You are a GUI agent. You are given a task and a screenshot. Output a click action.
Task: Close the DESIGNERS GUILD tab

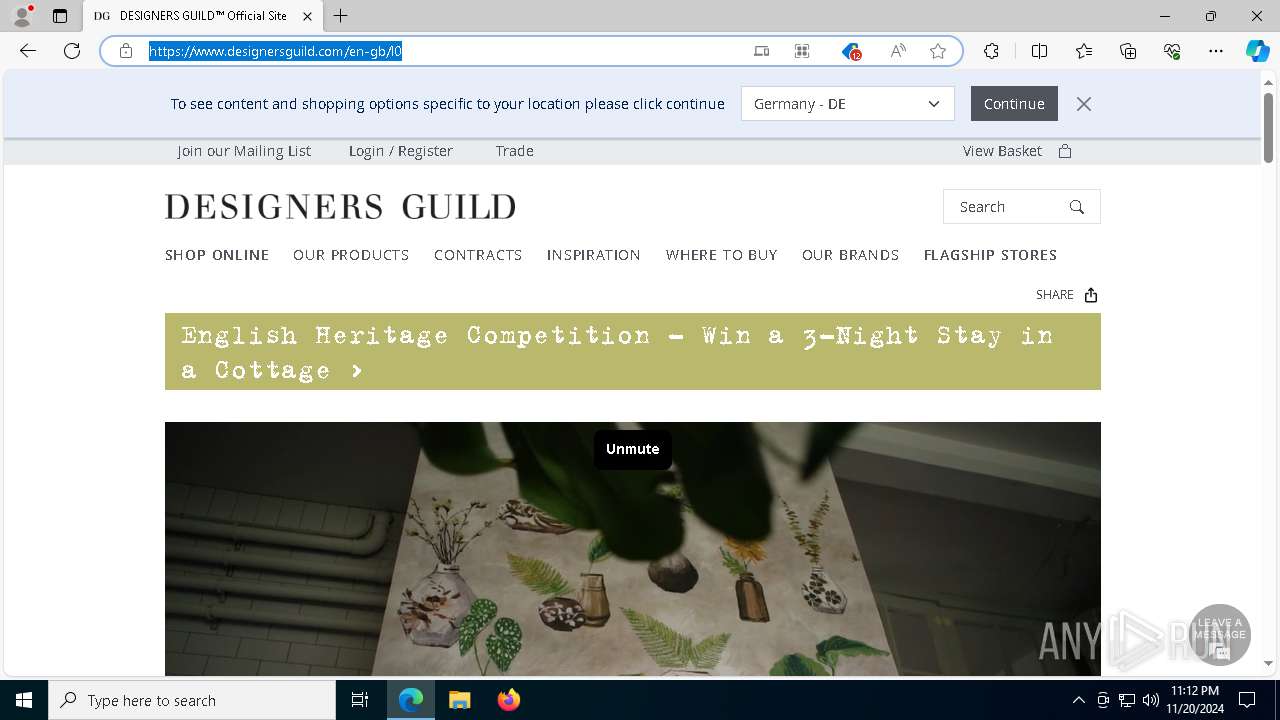click(308, 16)
